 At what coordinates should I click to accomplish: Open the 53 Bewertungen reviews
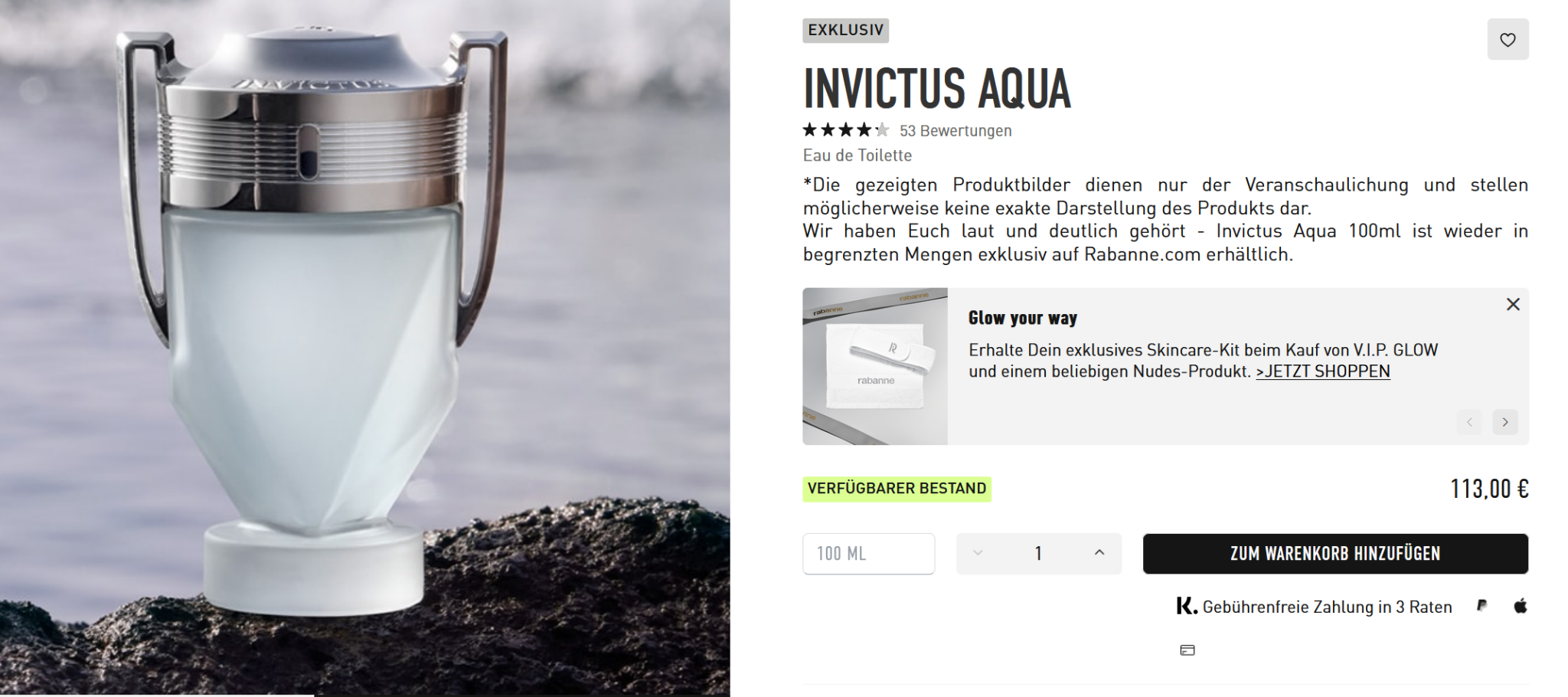955,131
